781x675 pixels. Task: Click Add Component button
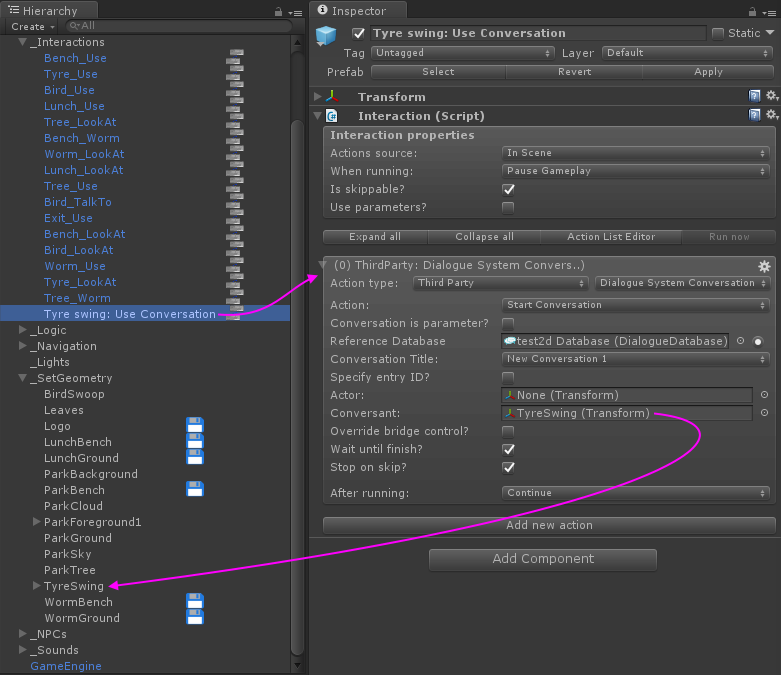[x=543, y=559]
